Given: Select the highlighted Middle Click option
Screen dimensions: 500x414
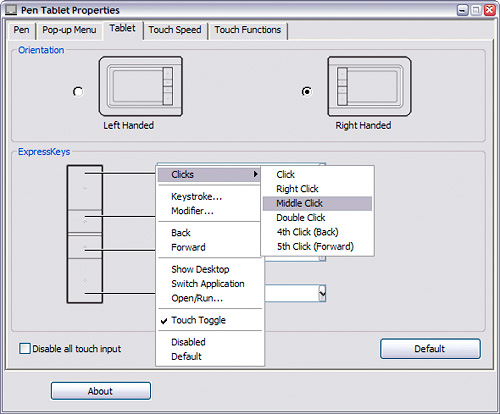Looking at the screenshot, I should [x=317, y=203].
